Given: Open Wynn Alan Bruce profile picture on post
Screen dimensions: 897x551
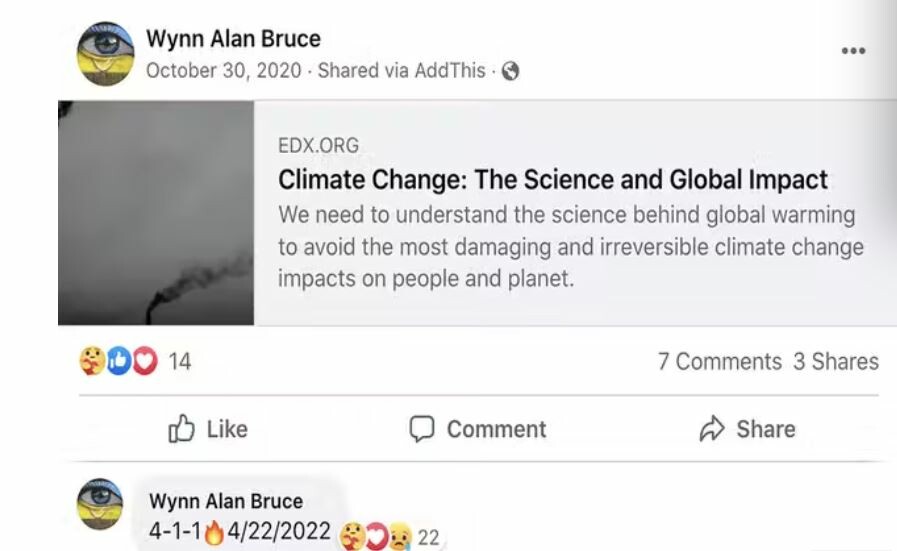Looking at the screenshot, I should pos(106,54).
